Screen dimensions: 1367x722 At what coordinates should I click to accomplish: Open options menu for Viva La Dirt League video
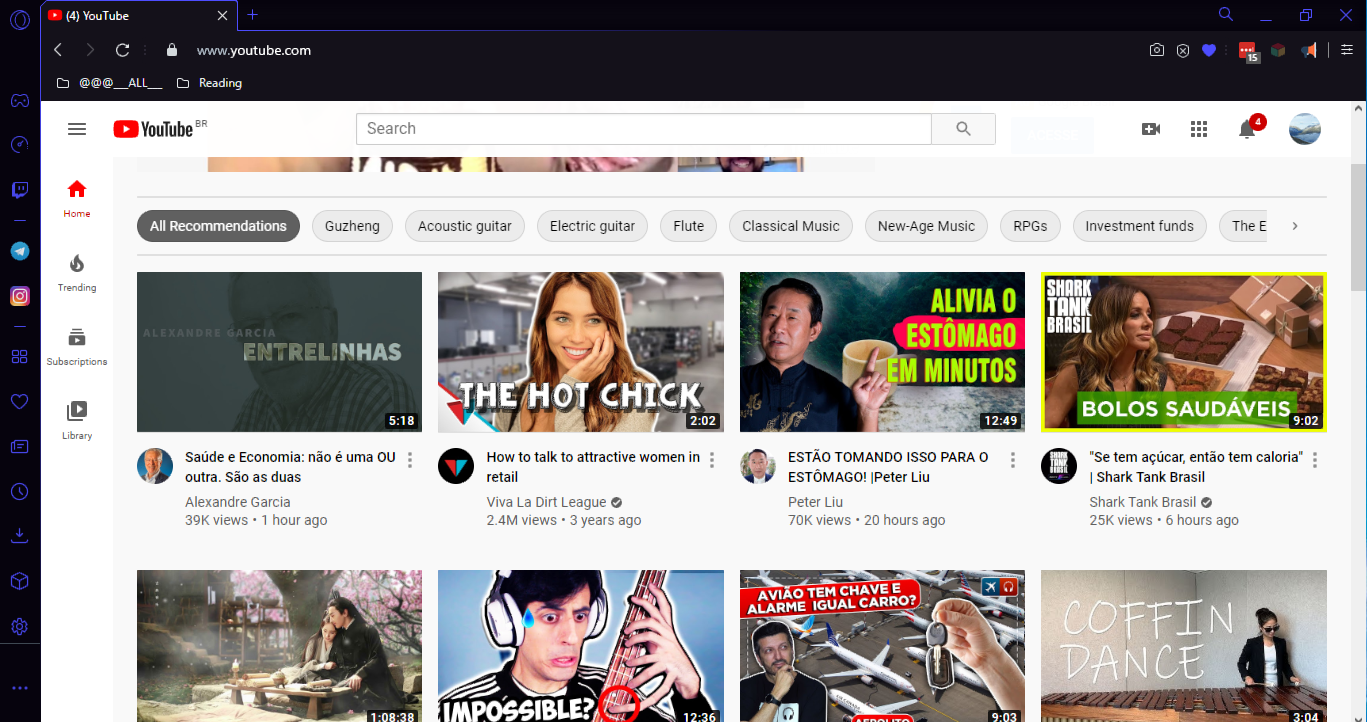click(x=712, y=460)
